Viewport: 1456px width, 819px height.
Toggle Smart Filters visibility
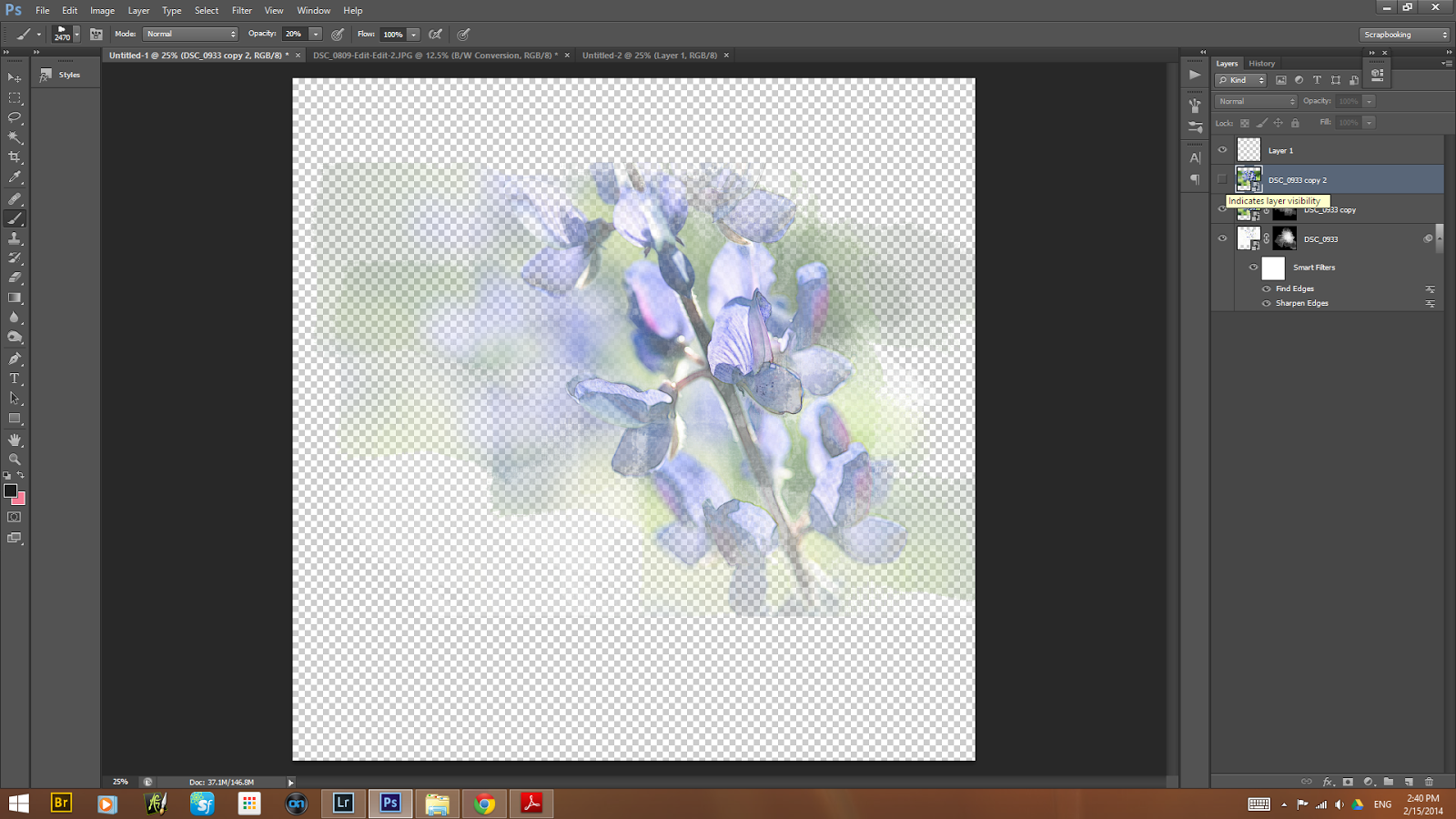(x=1253, y=268)
